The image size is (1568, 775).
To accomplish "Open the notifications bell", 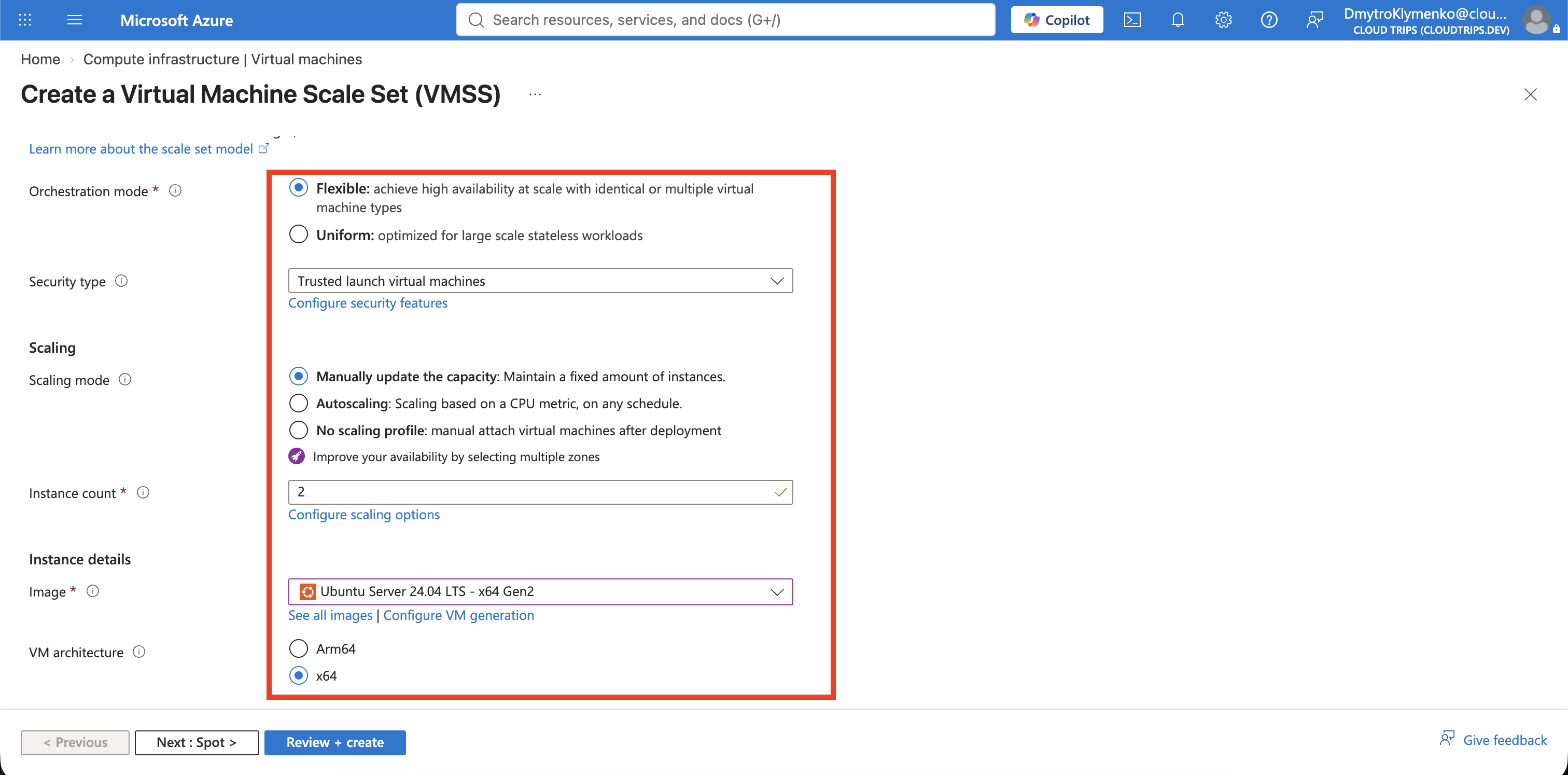I will click(x=1177, y=20).
